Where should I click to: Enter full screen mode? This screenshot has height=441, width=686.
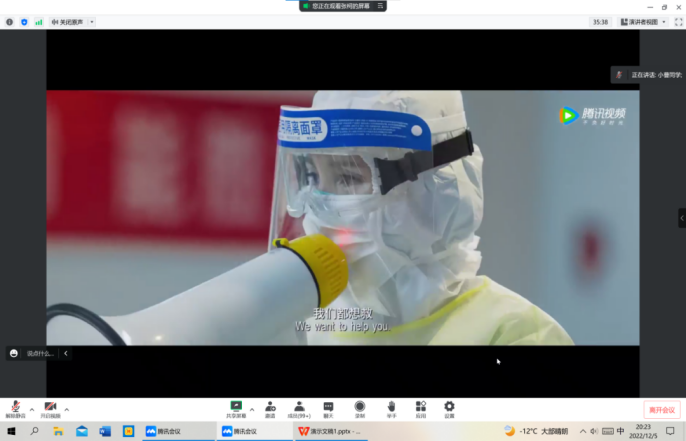coord(679,22)
